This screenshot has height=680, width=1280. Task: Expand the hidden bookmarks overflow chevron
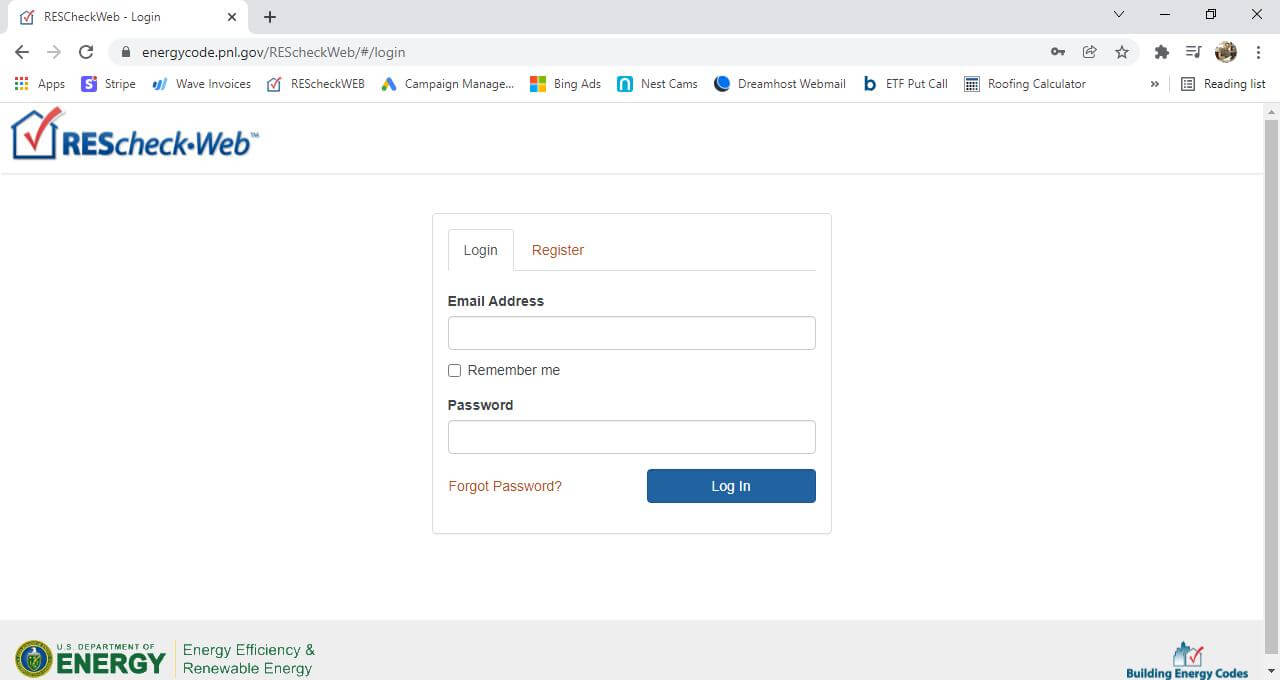pyautogui.click(x=1155, y=84)
